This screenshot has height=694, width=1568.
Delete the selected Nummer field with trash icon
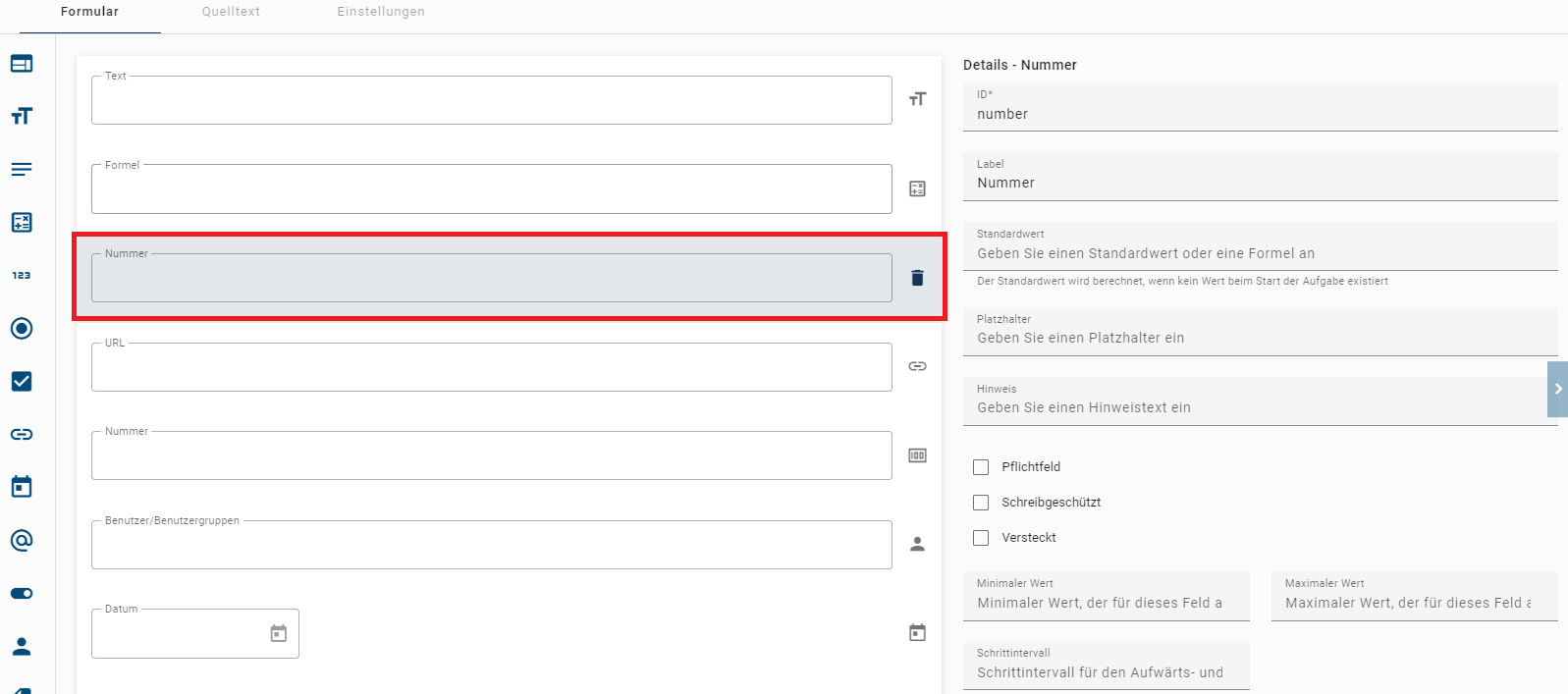[917, 278]
